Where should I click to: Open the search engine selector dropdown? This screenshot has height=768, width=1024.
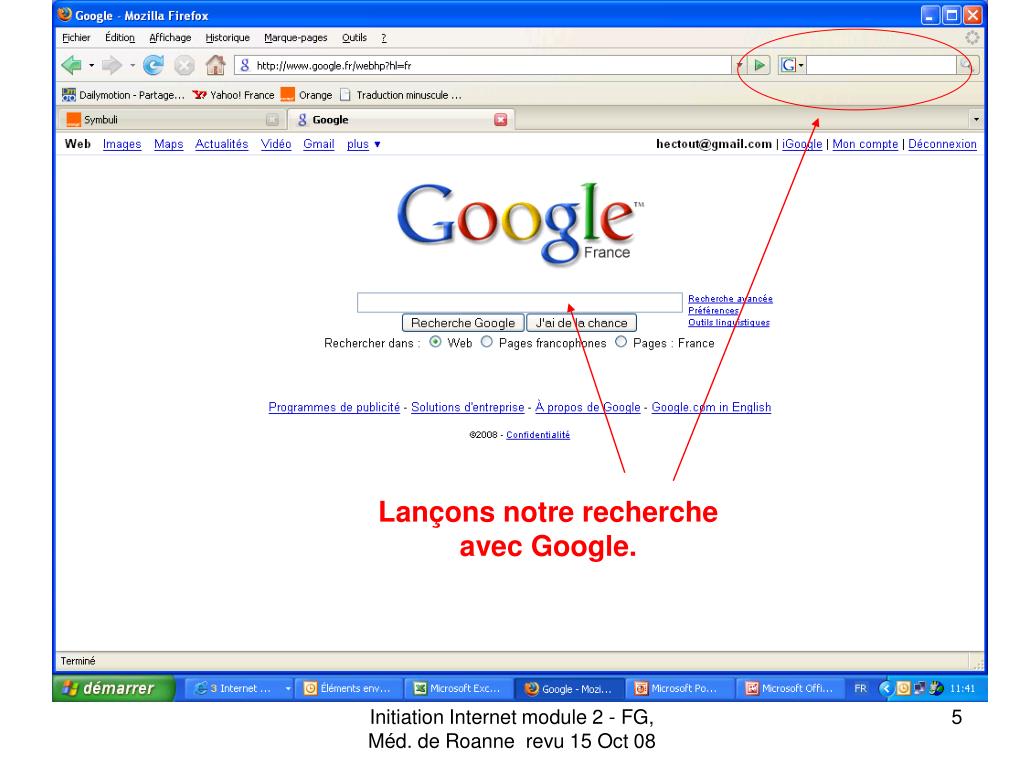(x=801, y=65)
